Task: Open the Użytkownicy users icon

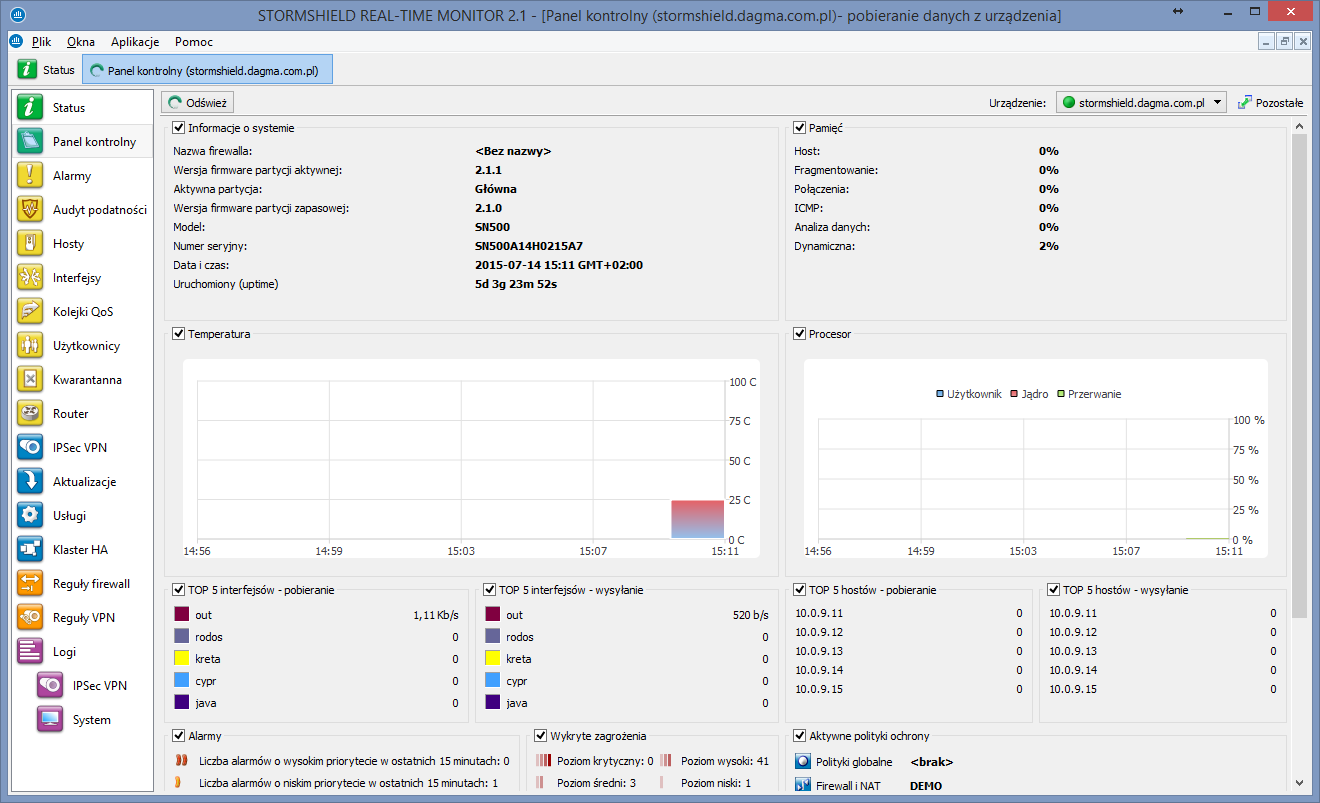Action: tap(30, 345)
